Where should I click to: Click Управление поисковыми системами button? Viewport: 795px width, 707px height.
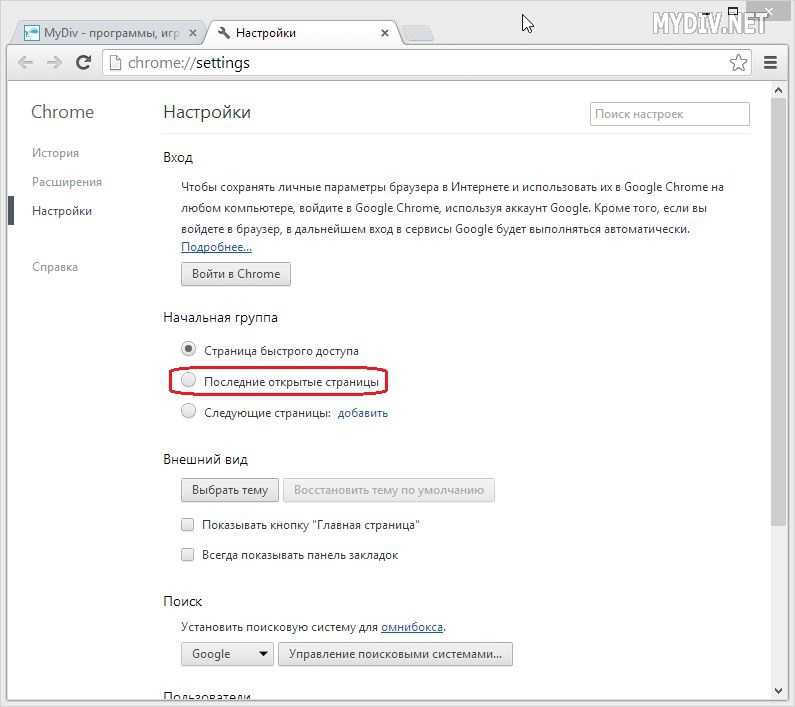395,654
